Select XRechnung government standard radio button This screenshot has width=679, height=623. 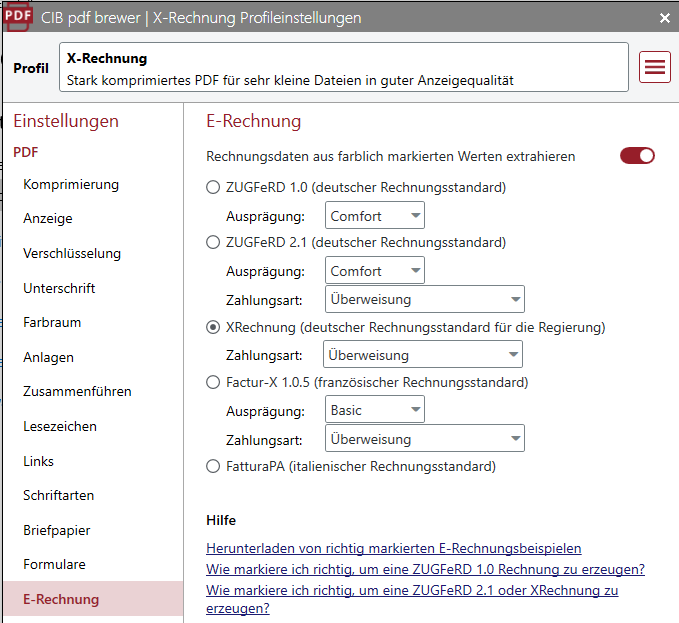point(213,327)
